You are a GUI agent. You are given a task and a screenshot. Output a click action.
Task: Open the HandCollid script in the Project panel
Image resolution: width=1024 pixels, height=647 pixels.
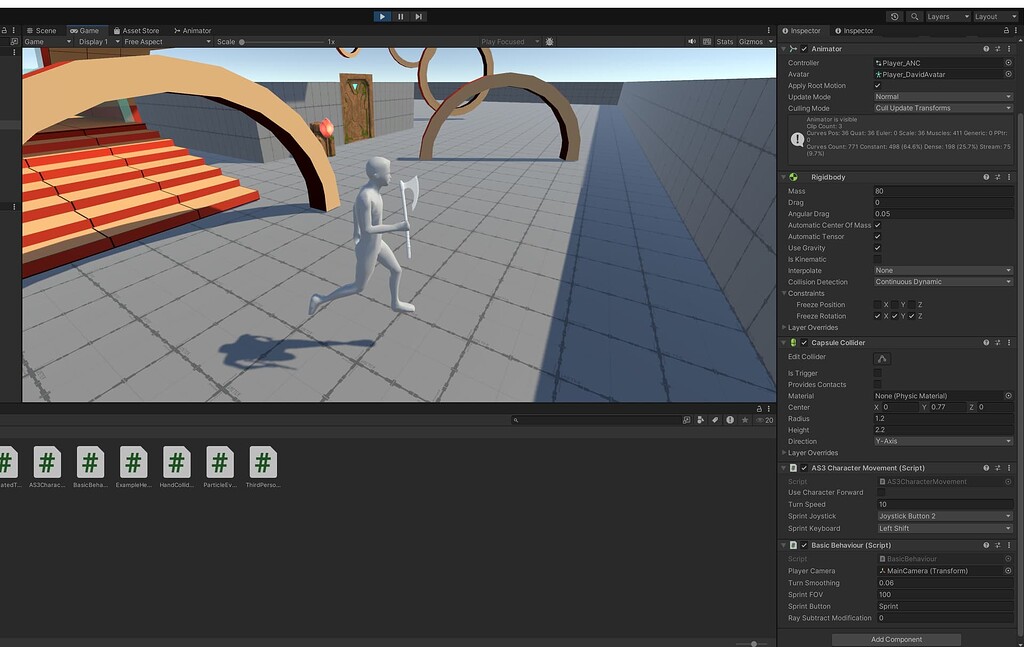176,463
